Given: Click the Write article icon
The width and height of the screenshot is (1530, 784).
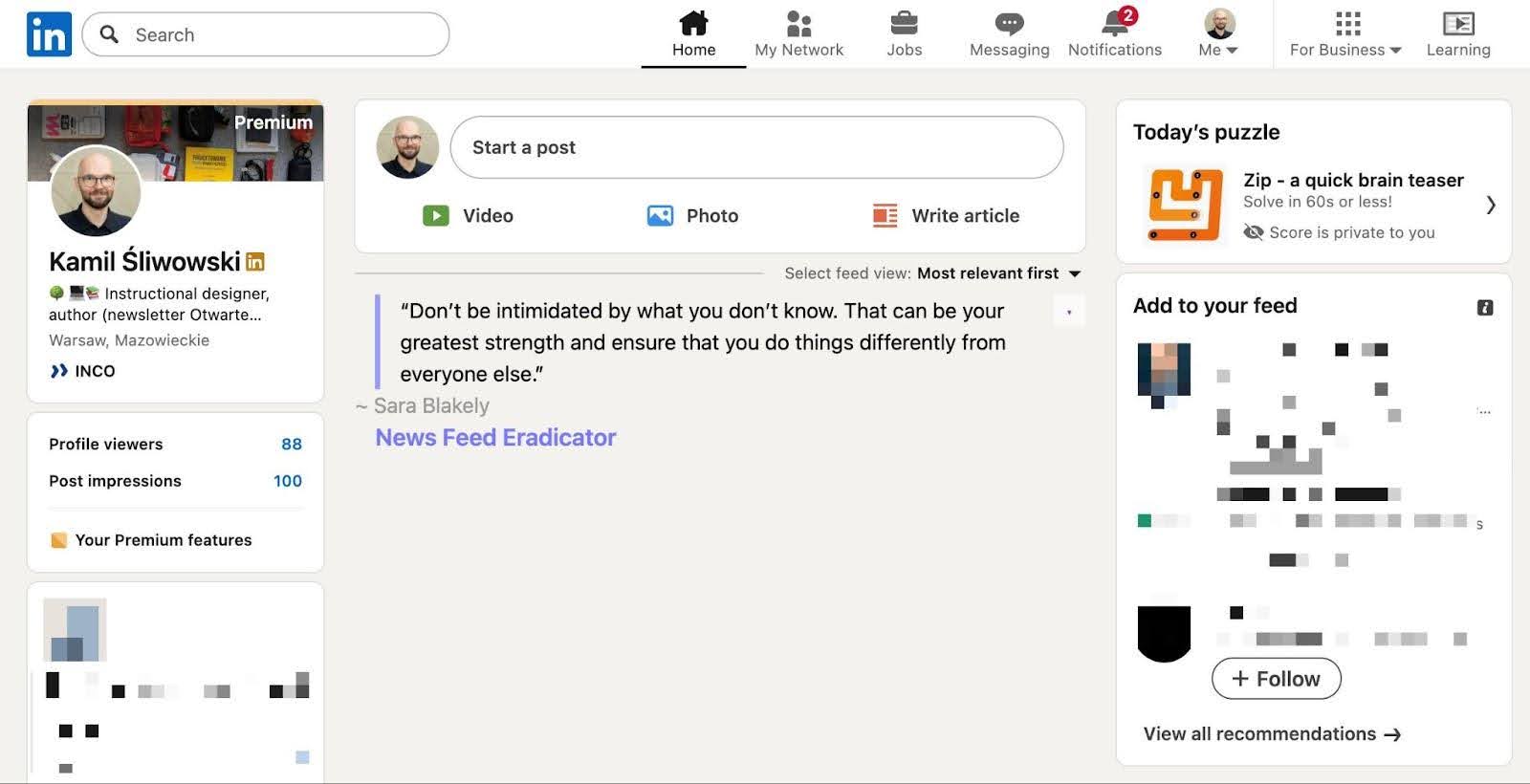Looking at the screenshot, I should point(885,215).
